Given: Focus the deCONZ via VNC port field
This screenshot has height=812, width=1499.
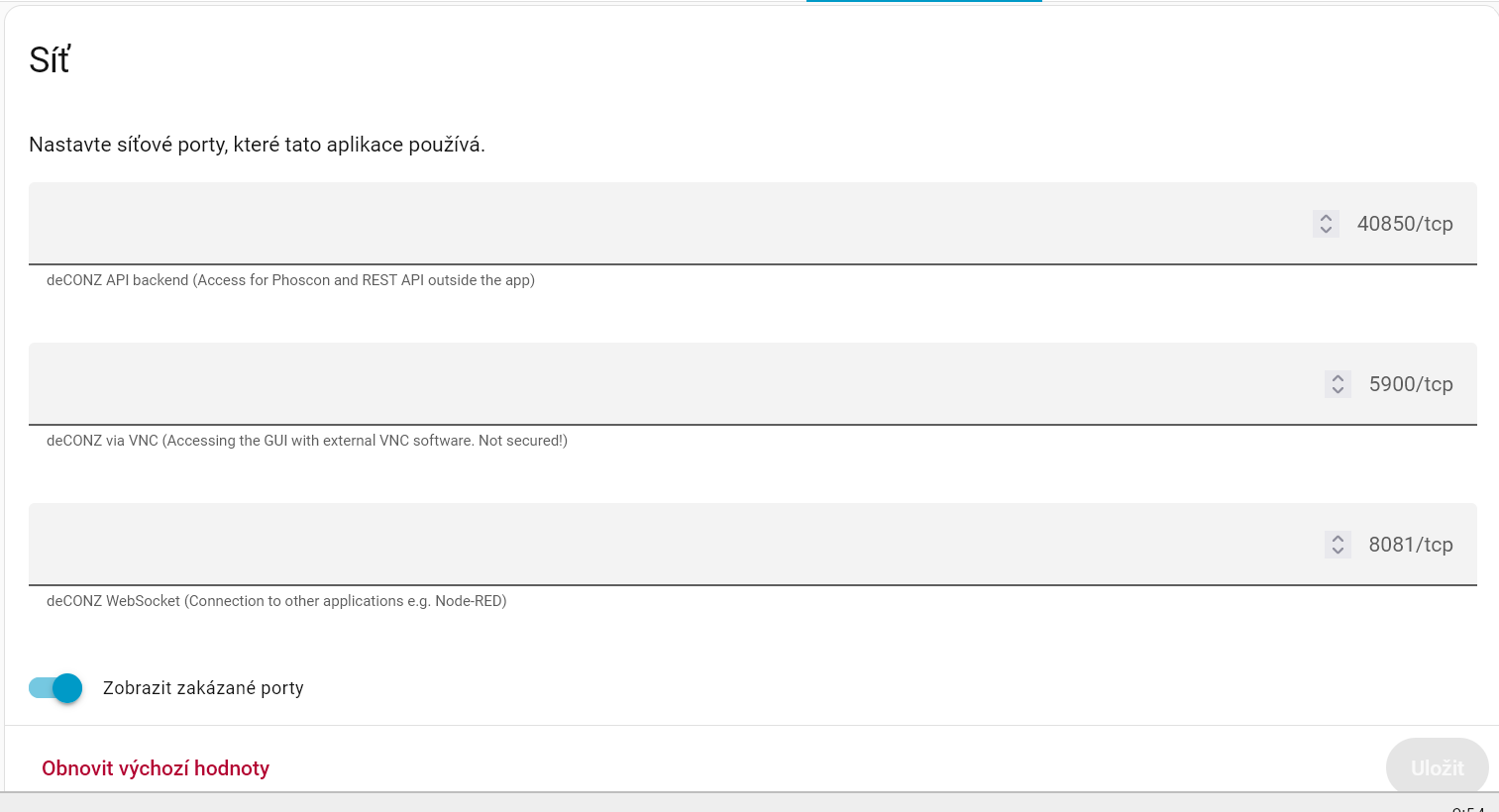Looking at the screenshot, I should tap(753, 384).
